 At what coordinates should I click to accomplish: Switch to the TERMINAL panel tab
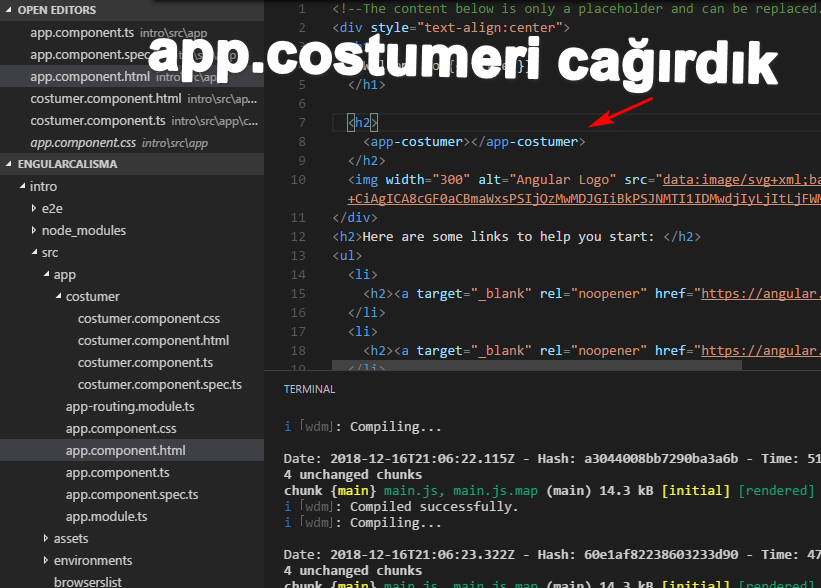click(309, 389)
